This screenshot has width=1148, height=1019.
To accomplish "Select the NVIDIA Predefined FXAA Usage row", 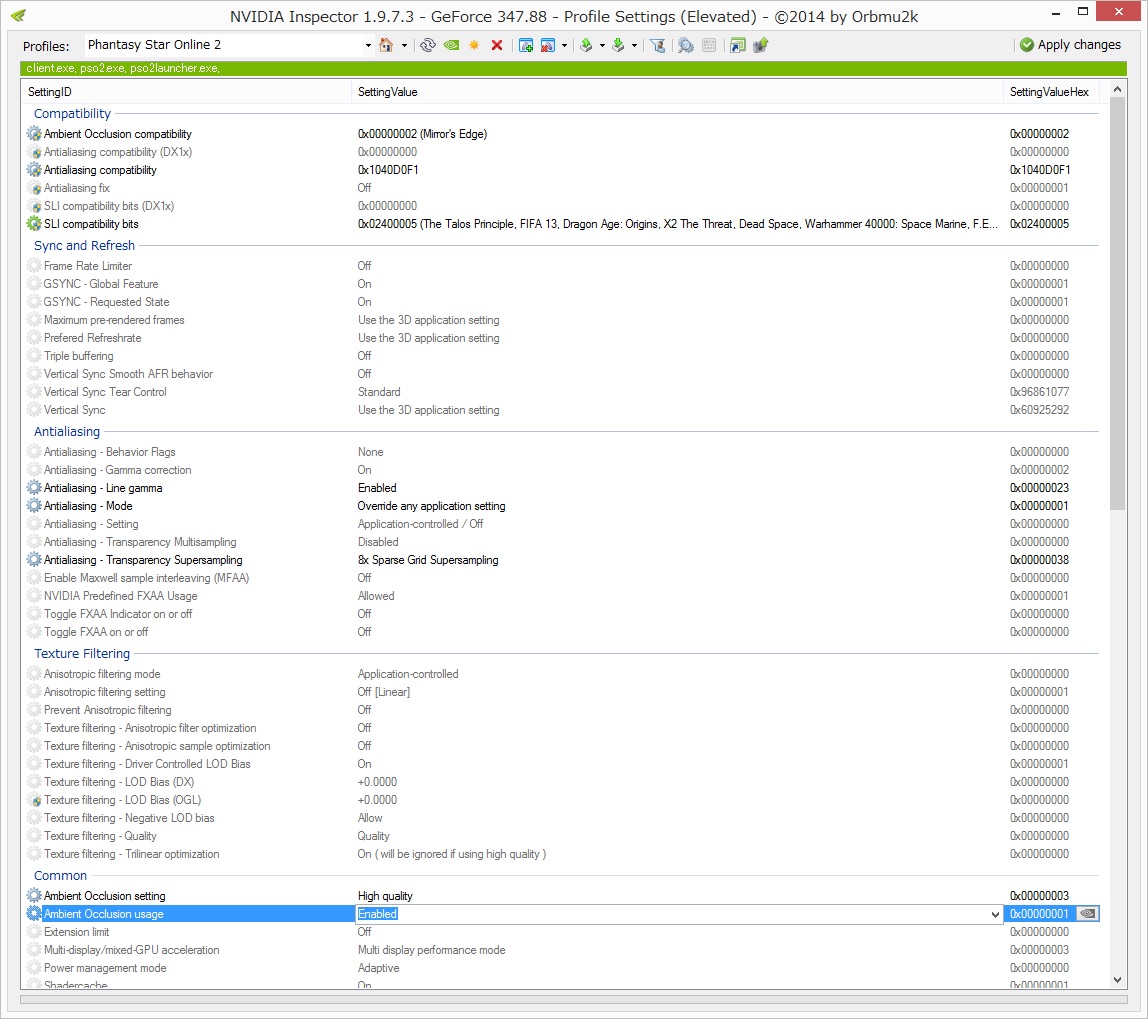I will pos(562,596).
